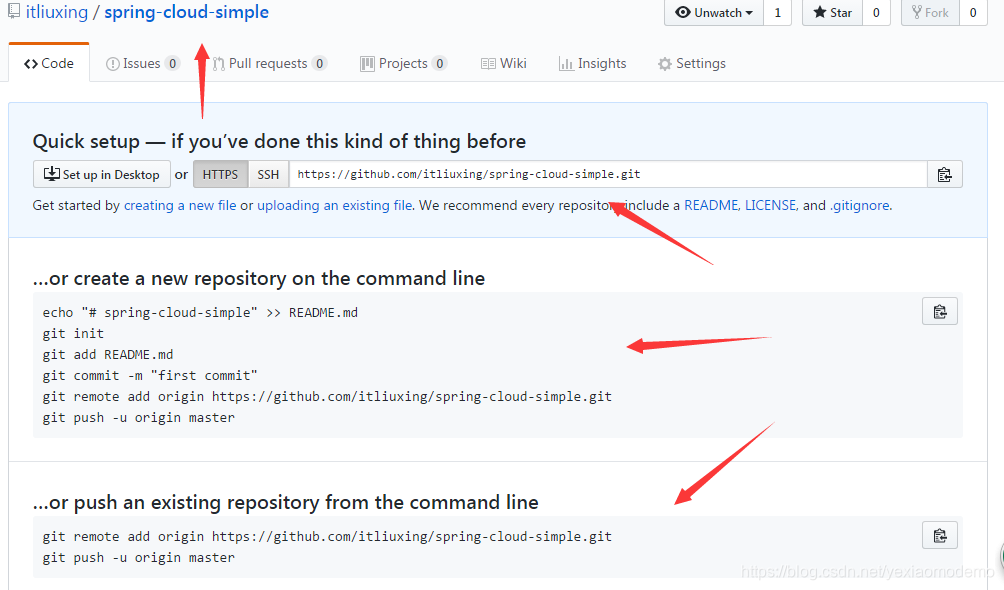Screen dimensions: 1004x590
Task: Open the README link
Action: click(711, 206)
